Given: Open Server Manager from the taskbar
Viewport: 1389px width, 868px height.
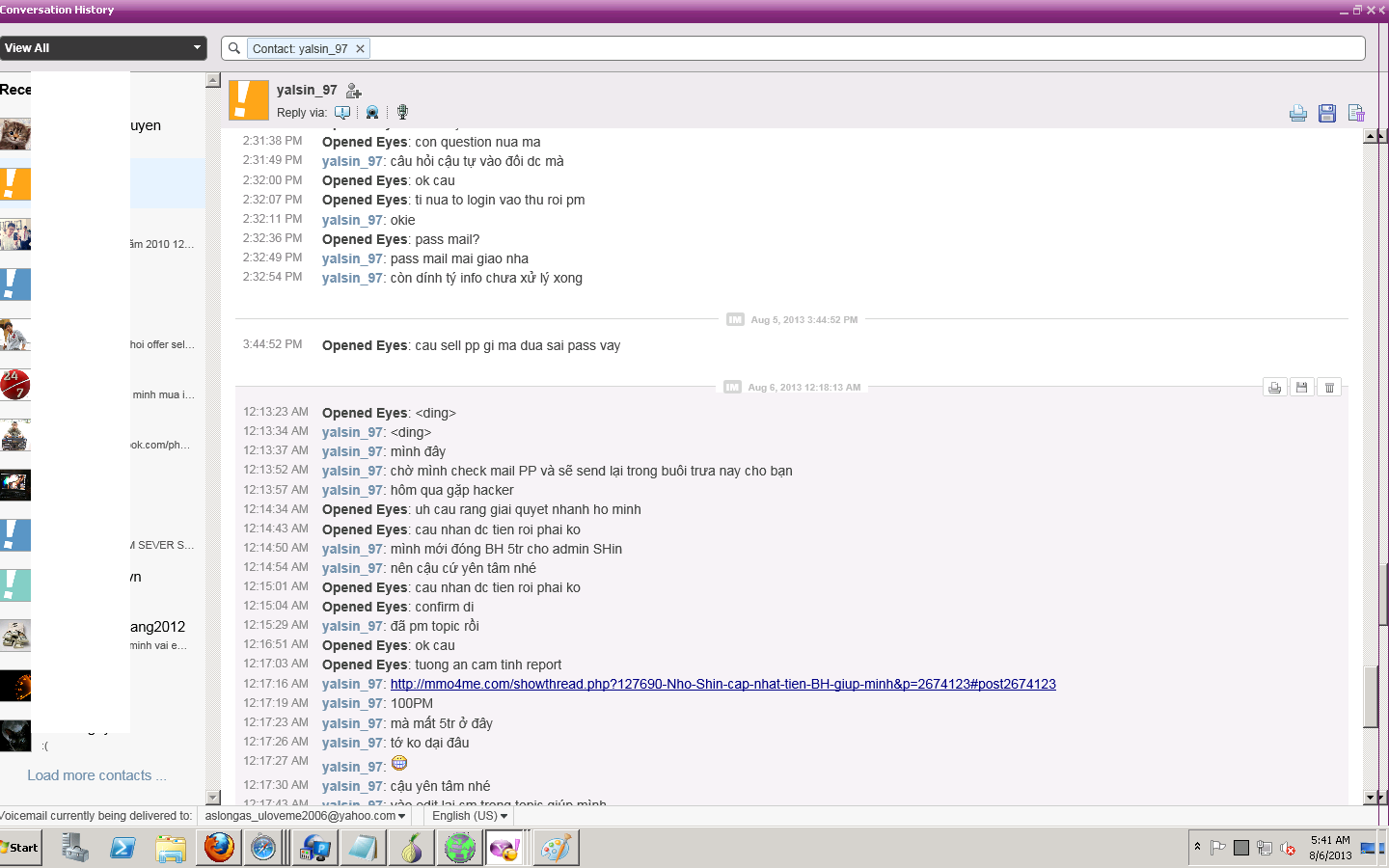Looking at the screenshot, I should 74,848.
